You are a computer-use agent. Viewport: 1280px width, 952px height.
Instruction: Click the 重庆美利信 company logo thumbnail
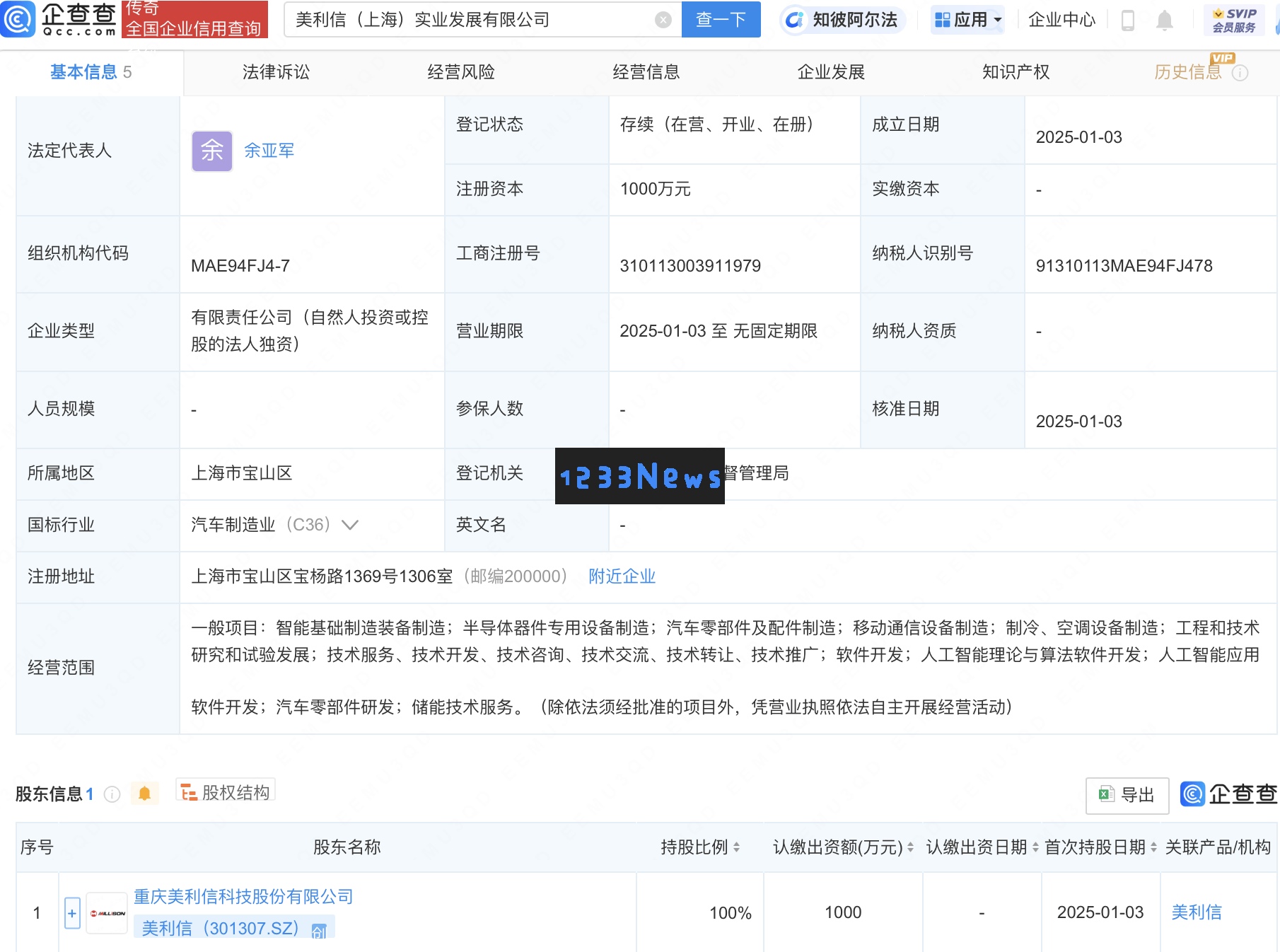click(107, 913)
